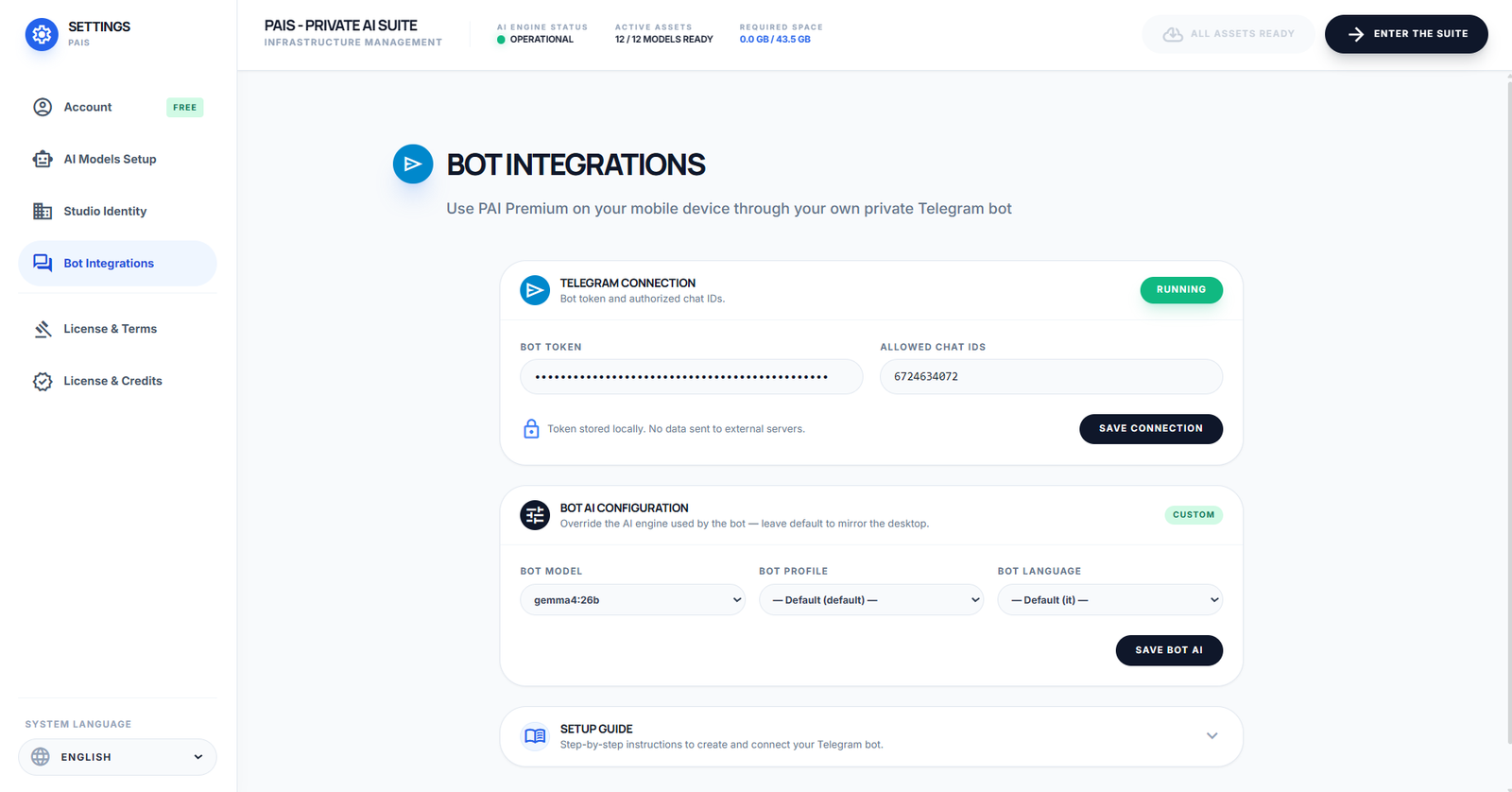Click the License & Terms gavel icon
The height and width of the screenshot is (792, 1512).
point(43,329)
